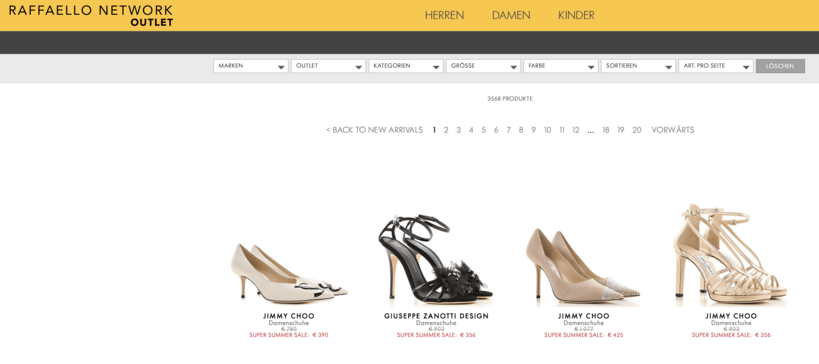819x364 pixels.
Task: Expand the KATEGORIEN dropdown filter
Action: point(406,66)
